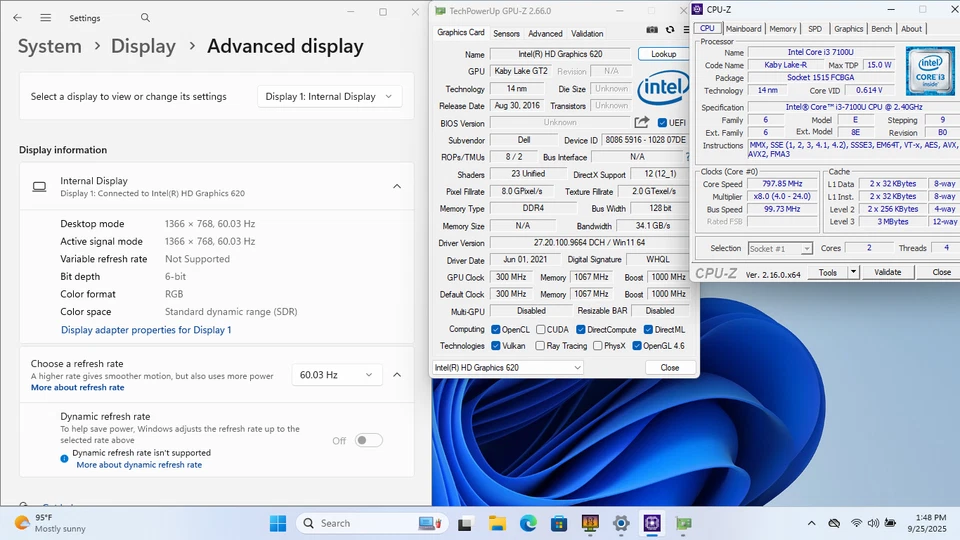Launch Microsoft Edge from the taskbar
The image size is (960, 540).
tap(528, 523)
